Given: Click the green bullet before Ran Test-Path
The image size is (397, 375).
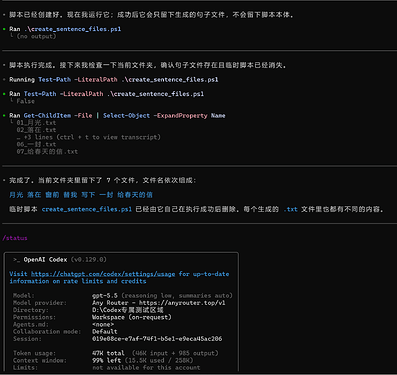Looking at the screenshot, I should tap(4, 94).
